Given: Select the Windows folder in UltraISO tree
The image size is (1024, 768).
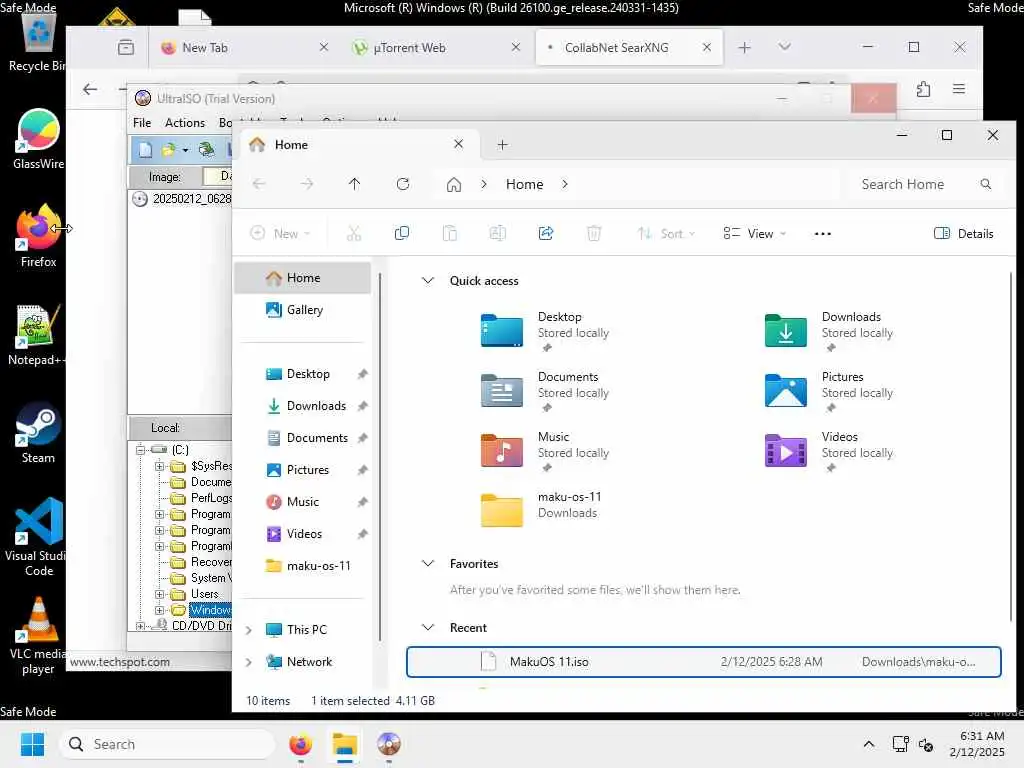Looking at the screenshot, I should pyautogui.click(x=210, y=610).
